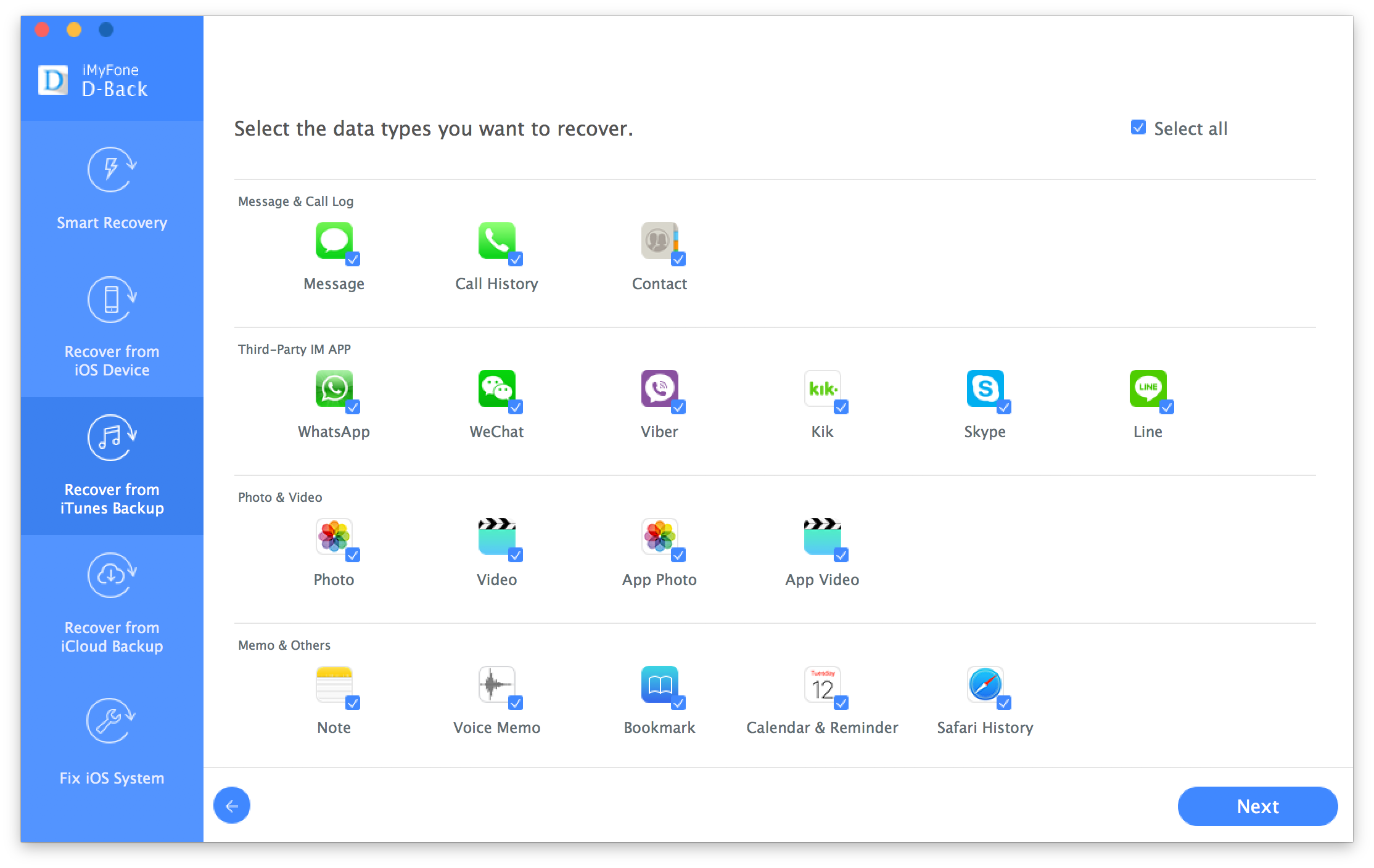This screenshot has height=868, width=1374.
Task: Switch to Recover from iCloud Backup
Action: coord(112,604)
